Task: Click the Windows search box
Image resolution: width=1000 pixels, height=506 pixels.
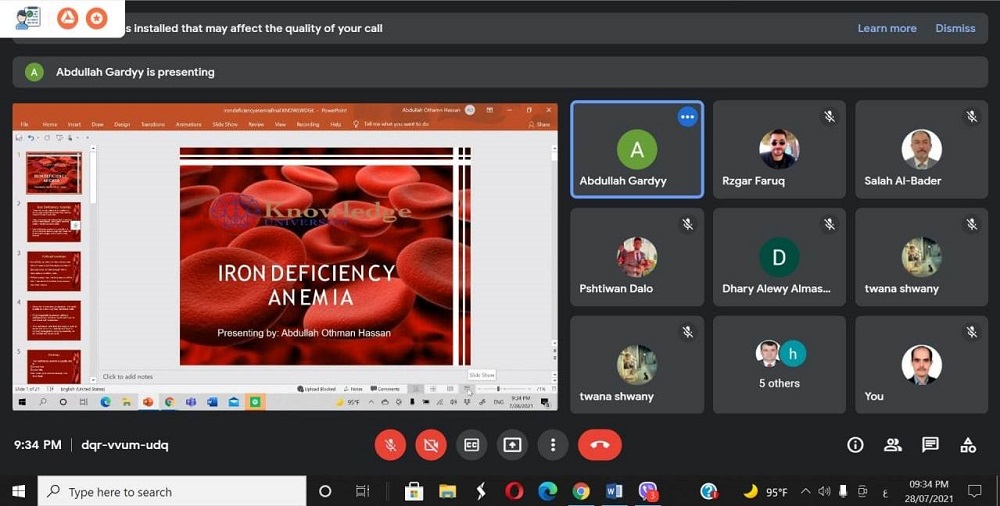Action: (172, 491)
